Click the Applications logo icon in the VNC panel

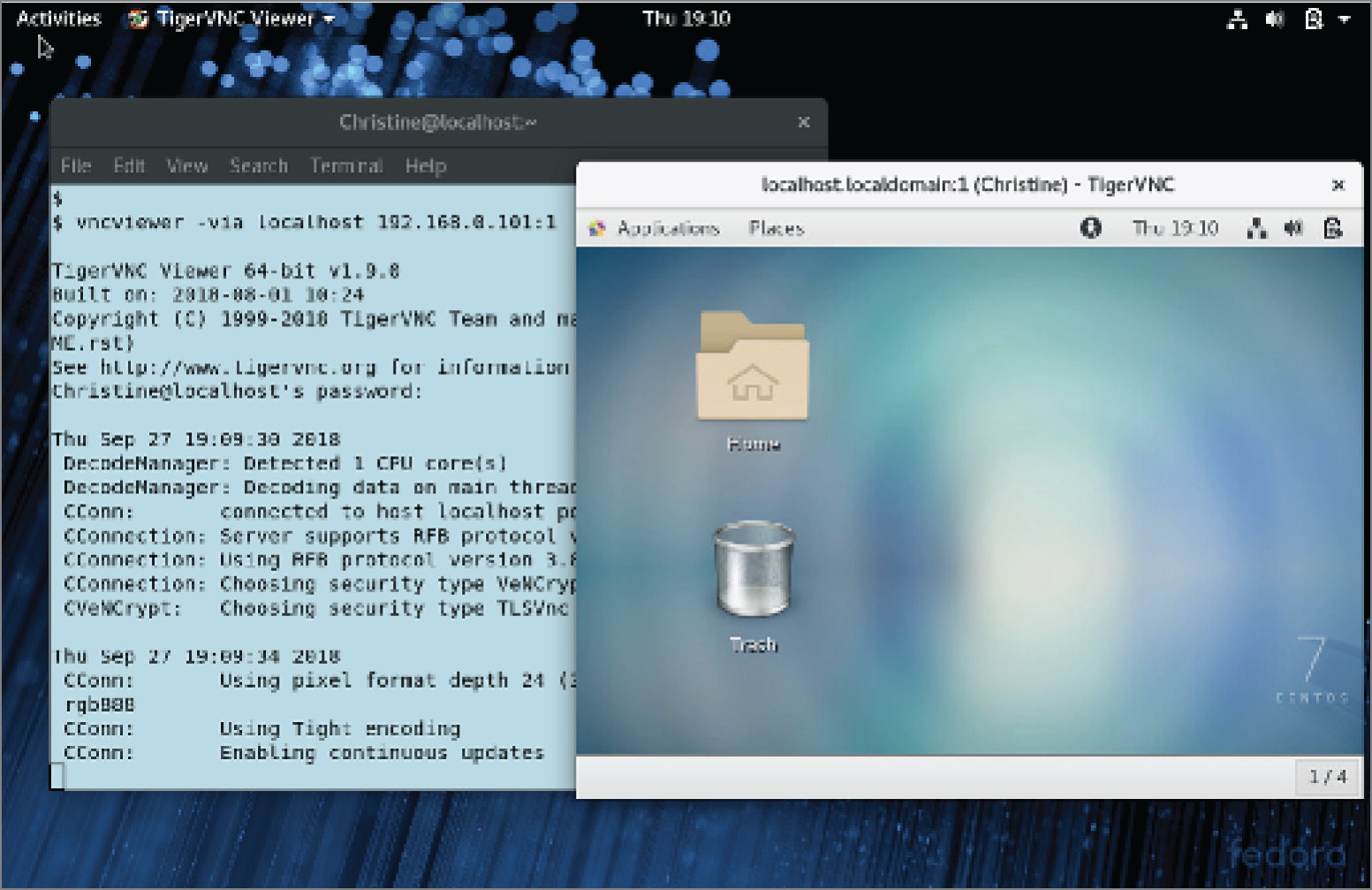(x=598, y=228)
